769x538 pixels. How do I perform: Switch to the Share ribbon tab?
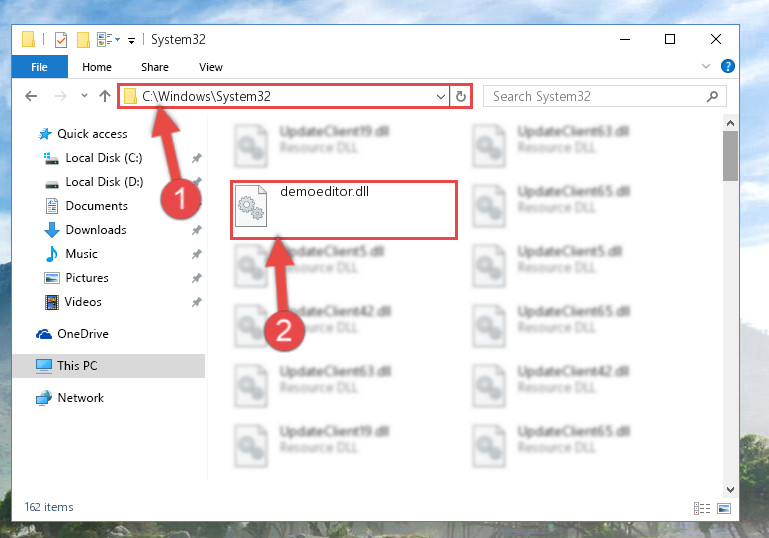(x=154, y=67)
